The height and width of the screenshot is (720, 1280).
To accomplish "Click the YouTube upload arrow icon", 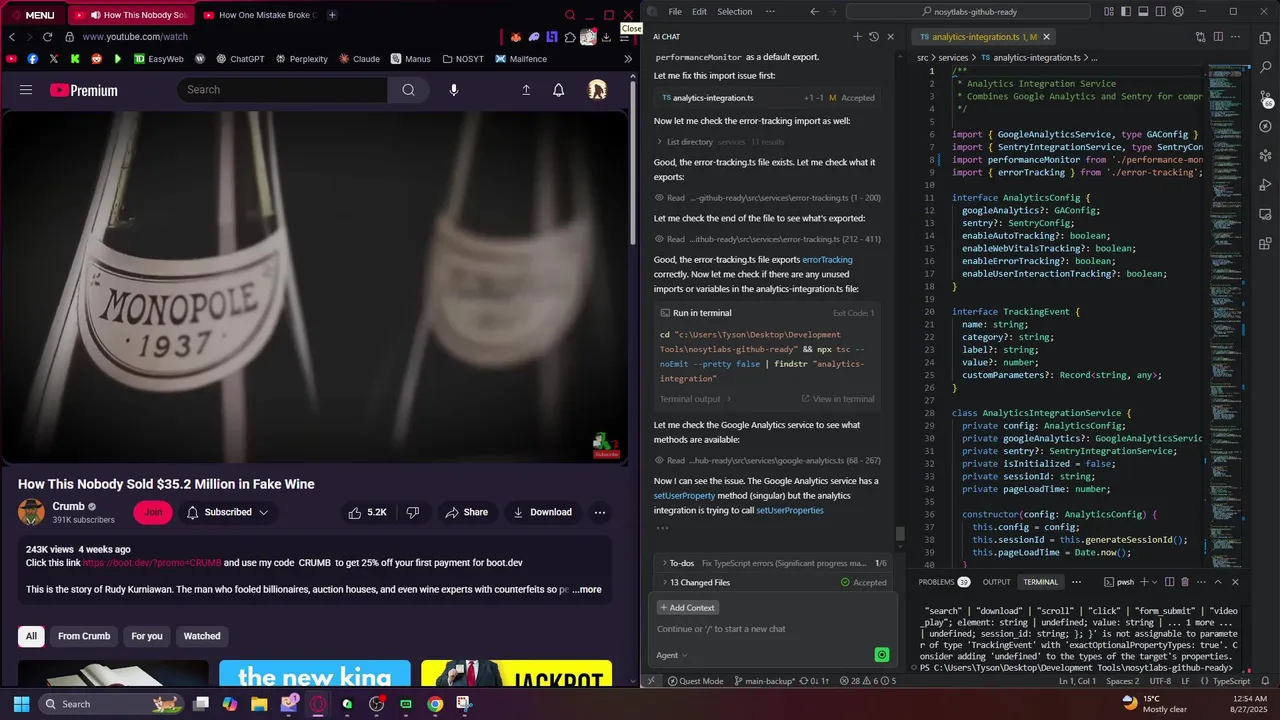I will coord(526,90).
